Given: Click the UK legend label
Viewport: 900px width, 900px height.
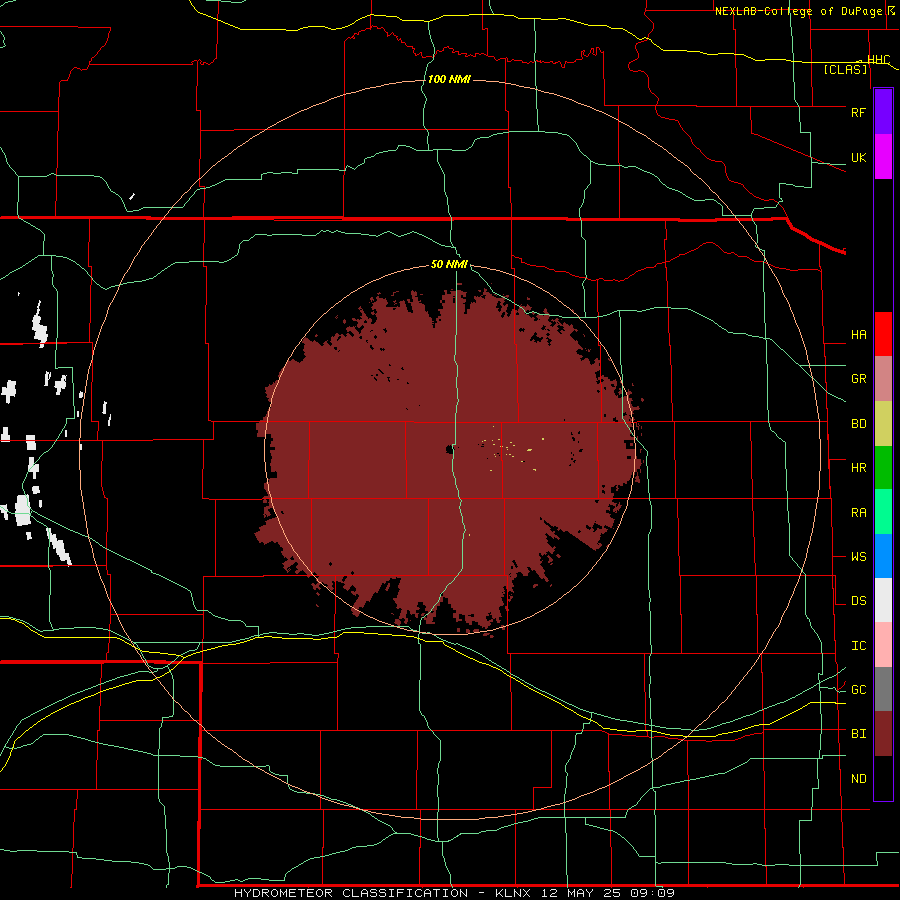Looking at the screenshot, I should (x=858, y=157).
